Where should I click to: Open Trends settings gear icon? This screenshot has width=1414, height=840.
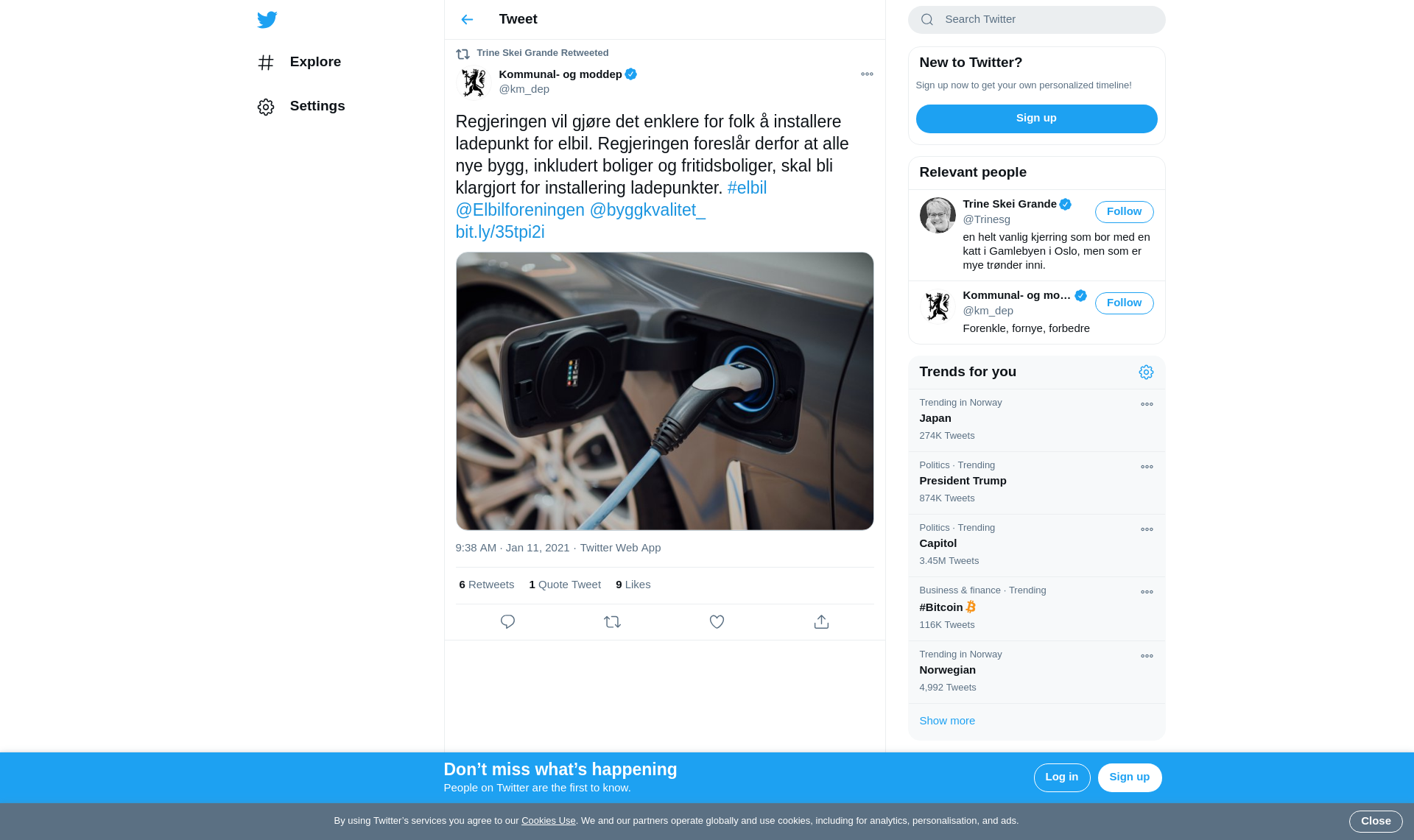[x=1146, y=373]
